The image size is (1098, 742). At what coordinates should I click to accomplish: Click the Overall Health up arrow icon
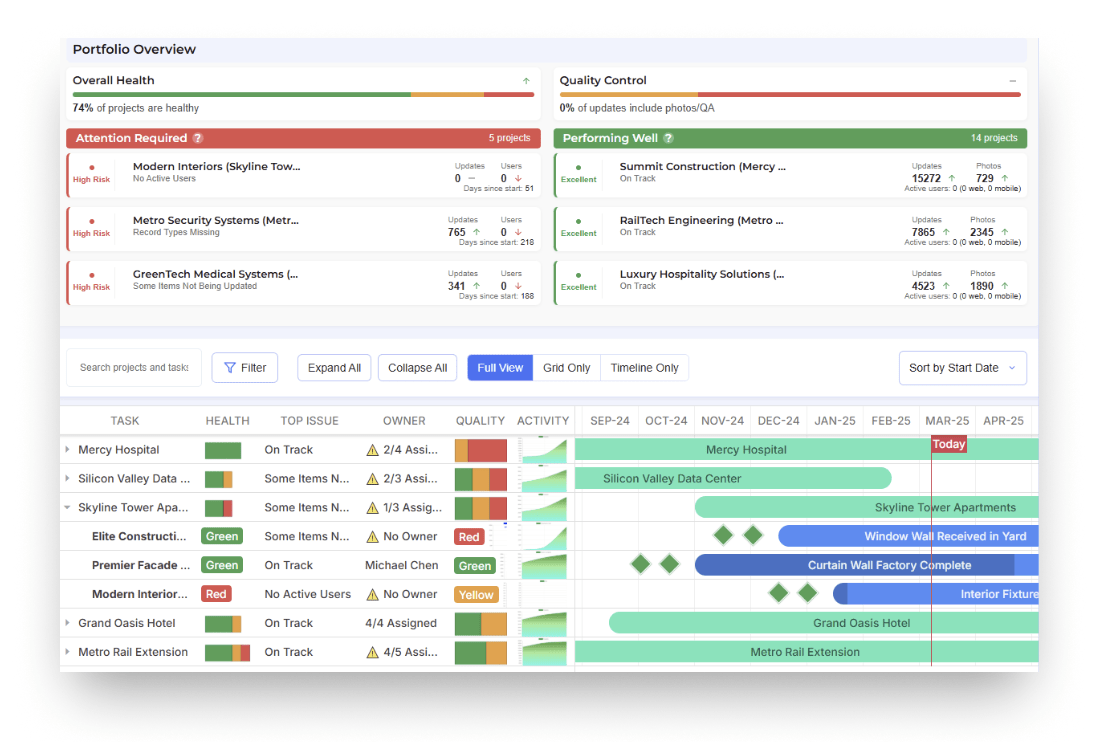(526, 81)
